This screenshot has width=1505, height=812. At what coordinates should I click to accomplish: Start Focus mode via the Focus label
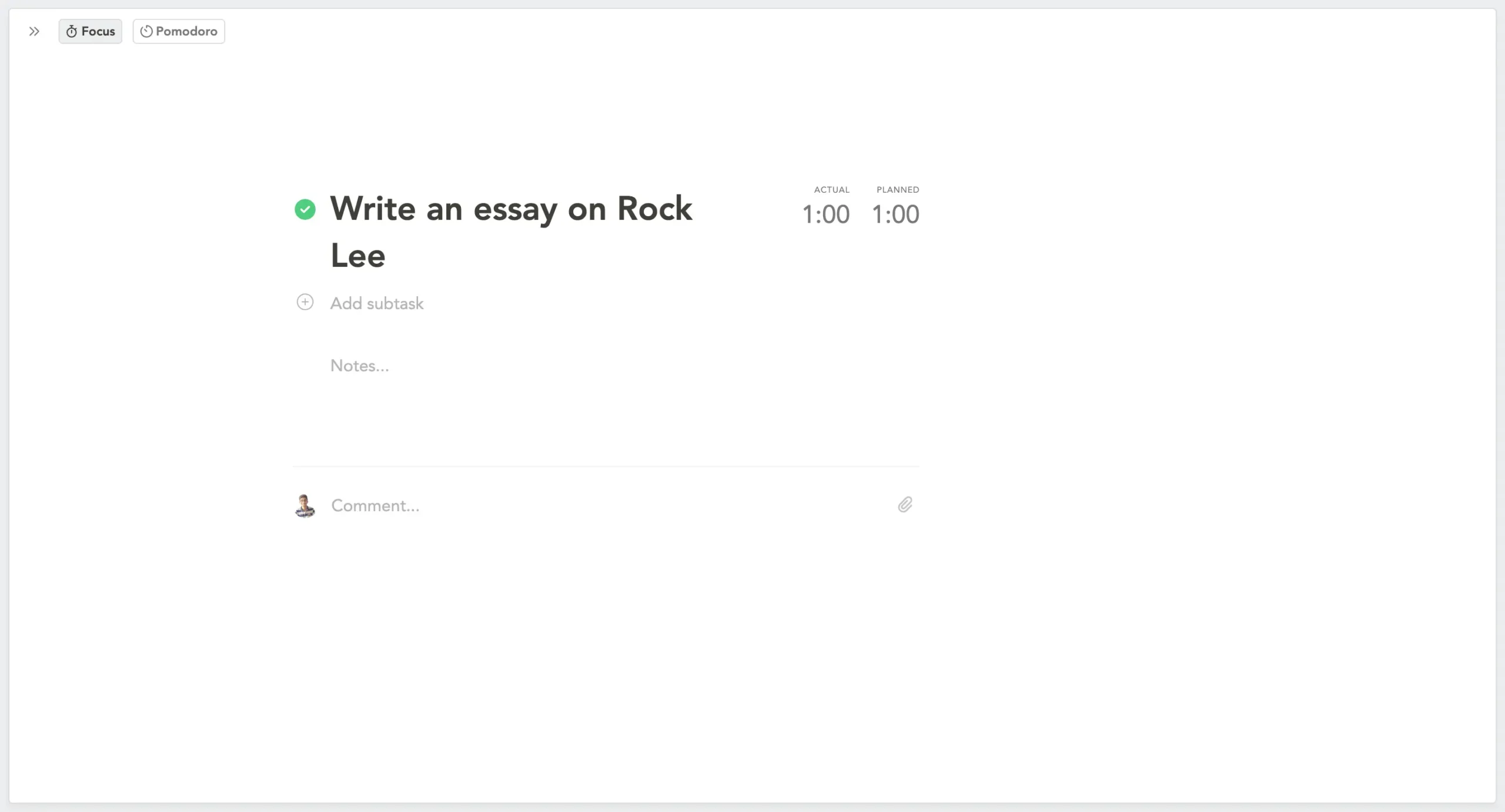98,31
